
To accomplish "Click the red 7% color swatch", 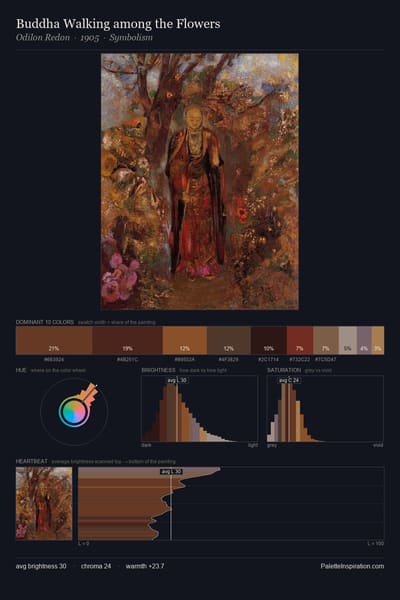I will pyautogui.click(x=300, y=340).
